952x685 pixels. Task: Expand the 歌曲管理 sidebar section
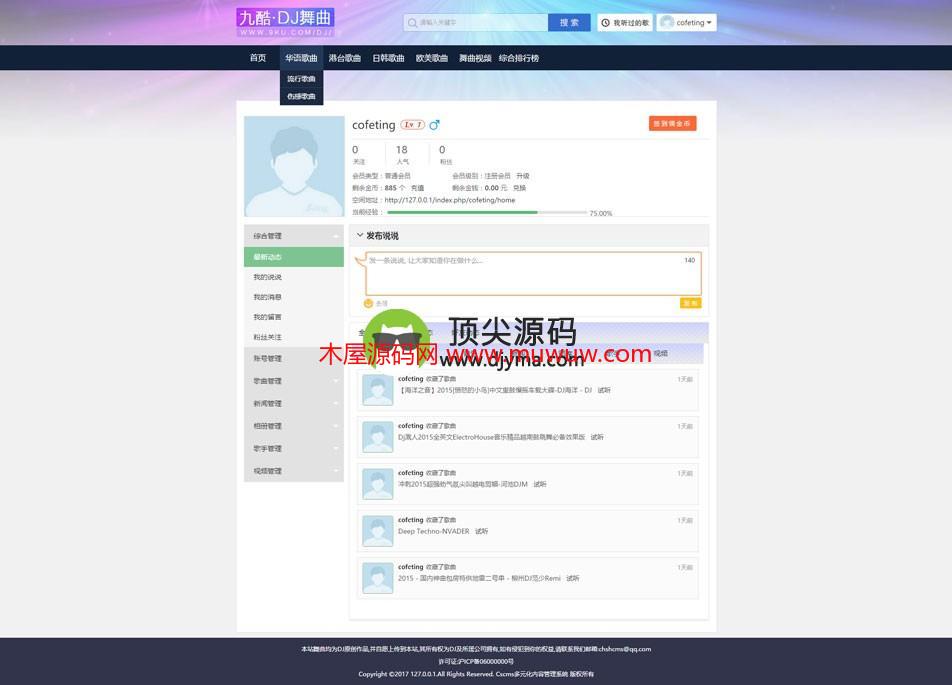tap(293, 381)
